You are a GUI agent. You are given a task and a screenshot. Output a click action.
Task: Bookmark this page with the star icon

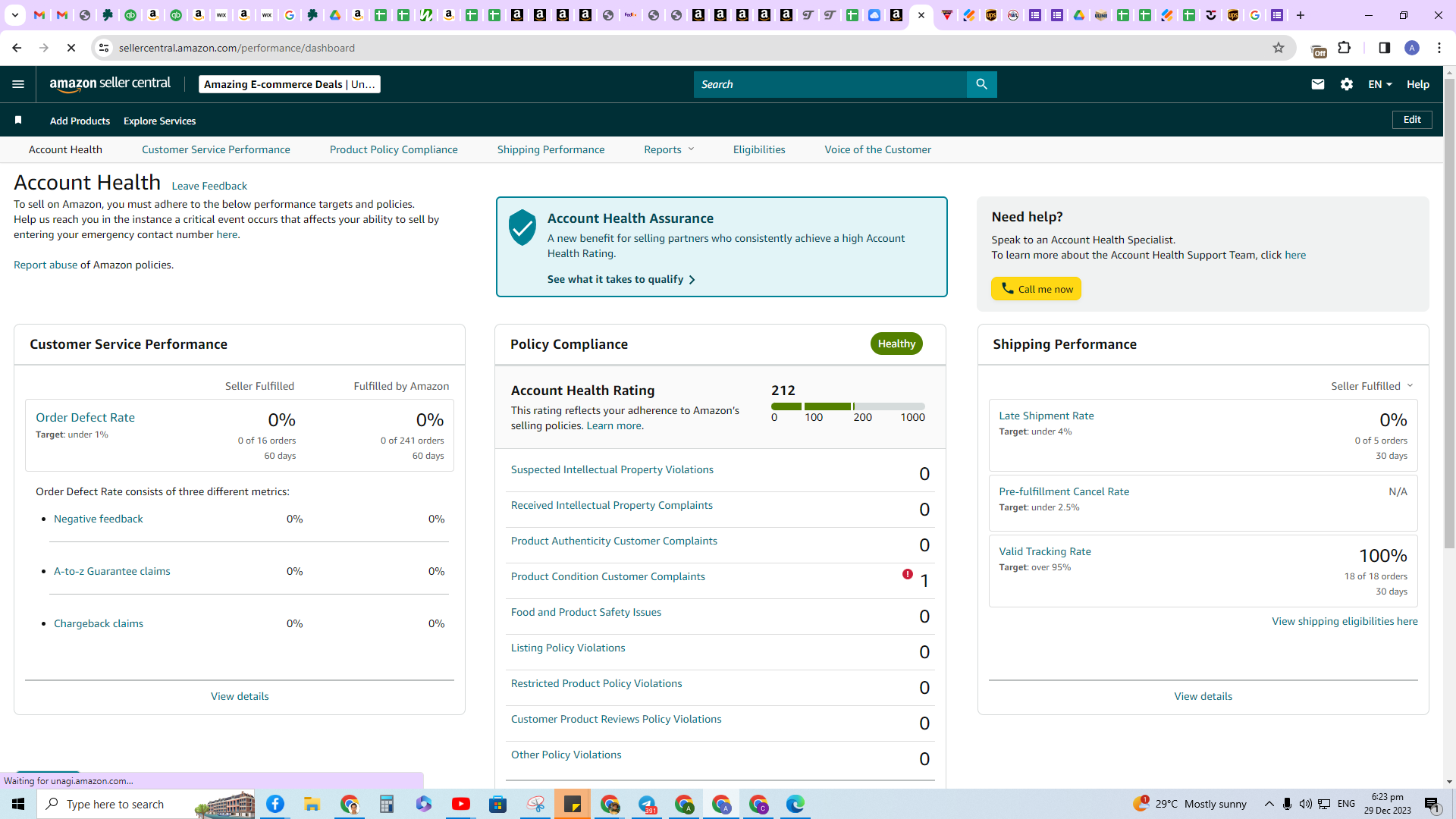click(1279, 48)
